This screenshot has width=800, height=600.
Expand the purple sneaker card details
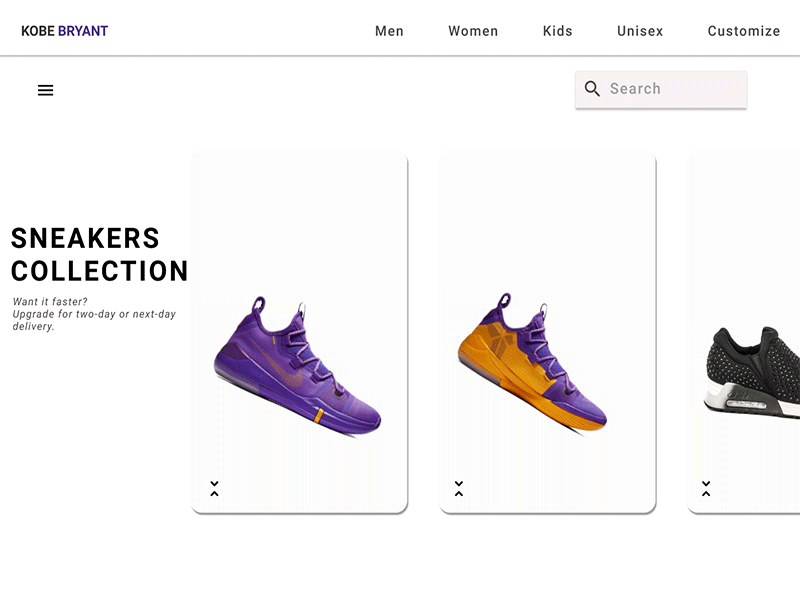(214, 489)
